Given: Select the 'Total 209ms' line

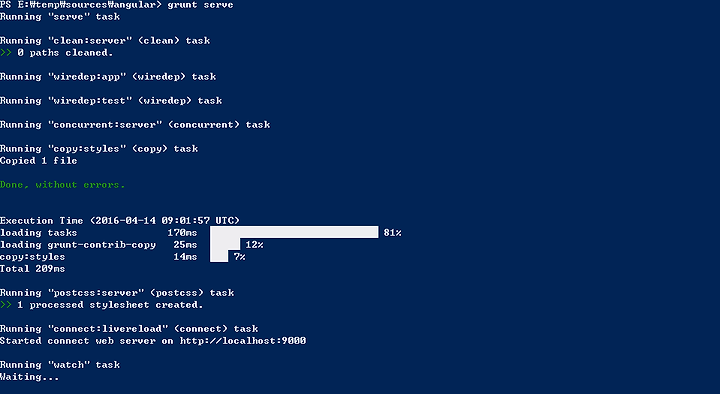Looking at the screenshot, I should point(33,269).
